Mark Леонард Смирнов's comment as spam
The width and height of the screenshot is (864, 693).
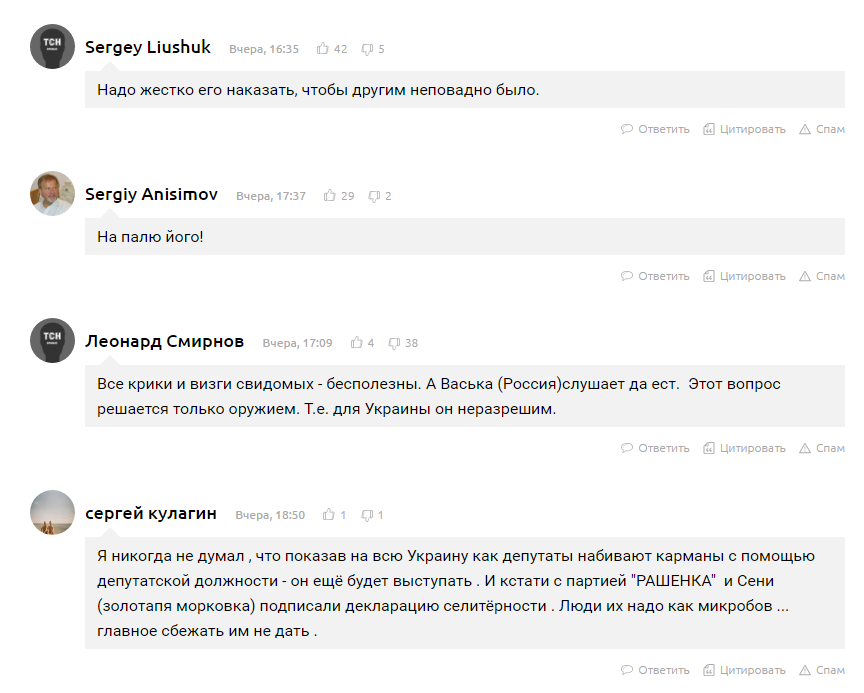coord(821,448)
